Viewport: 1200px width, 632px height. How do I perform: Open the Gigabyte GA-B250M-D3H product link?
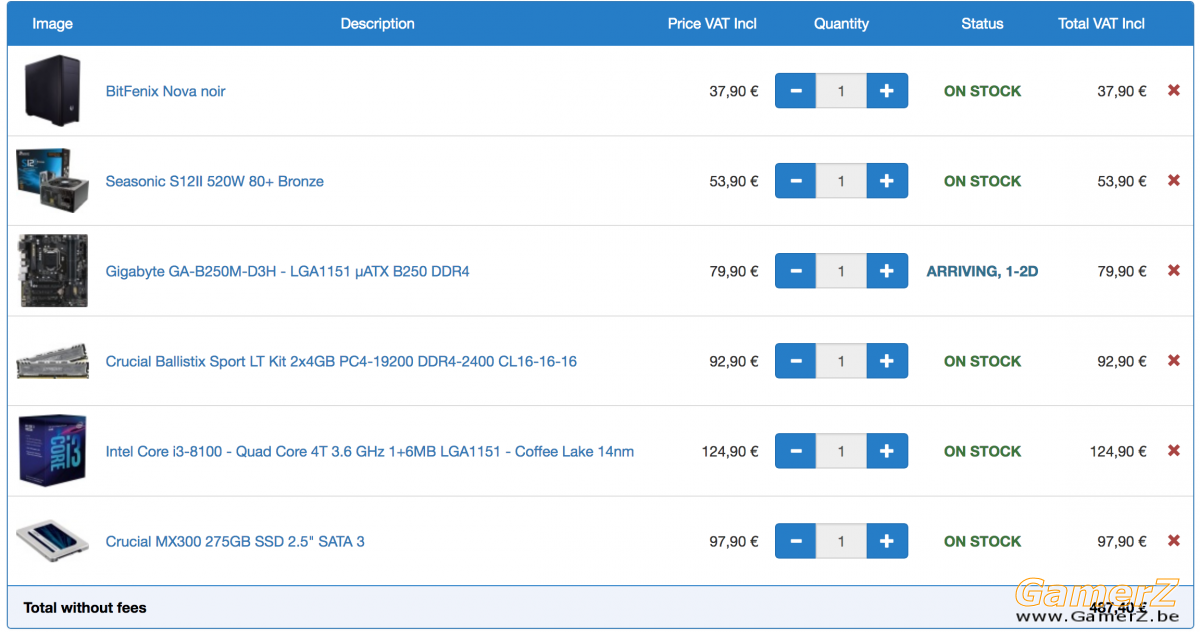[288, 271]
